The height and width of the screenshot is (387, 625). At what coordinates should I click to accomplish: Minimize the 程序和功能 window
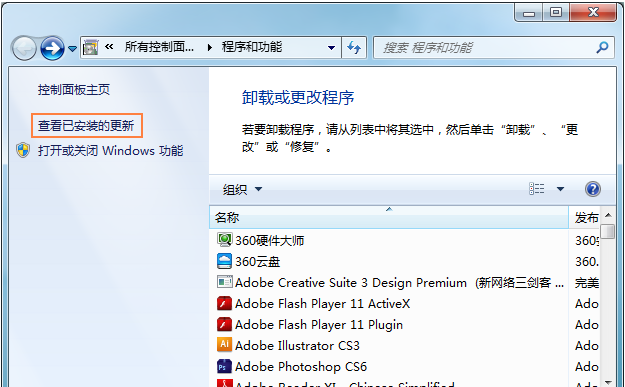coord(529,13)
